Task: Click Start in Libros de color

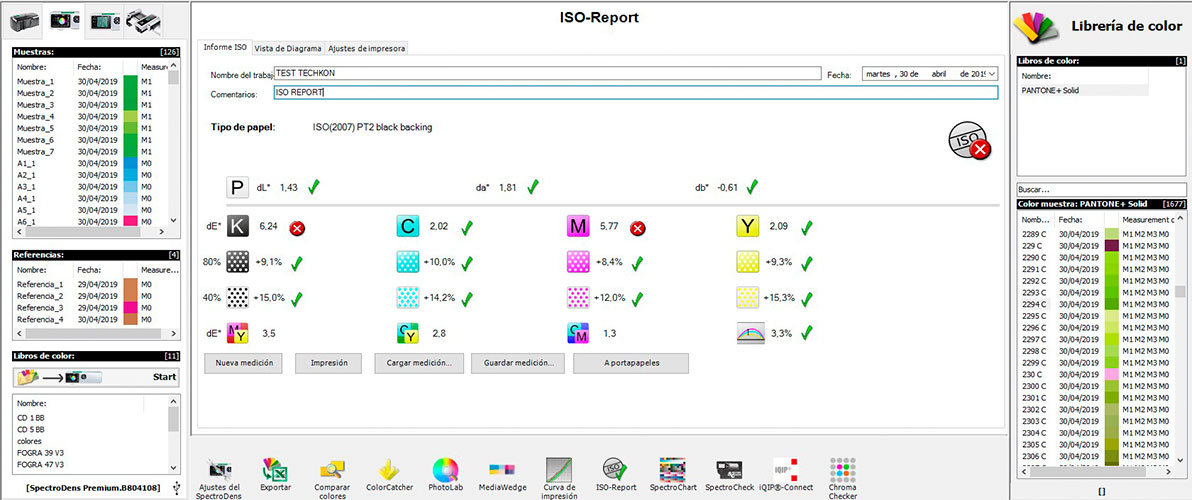Action: (x=164, y=377)
